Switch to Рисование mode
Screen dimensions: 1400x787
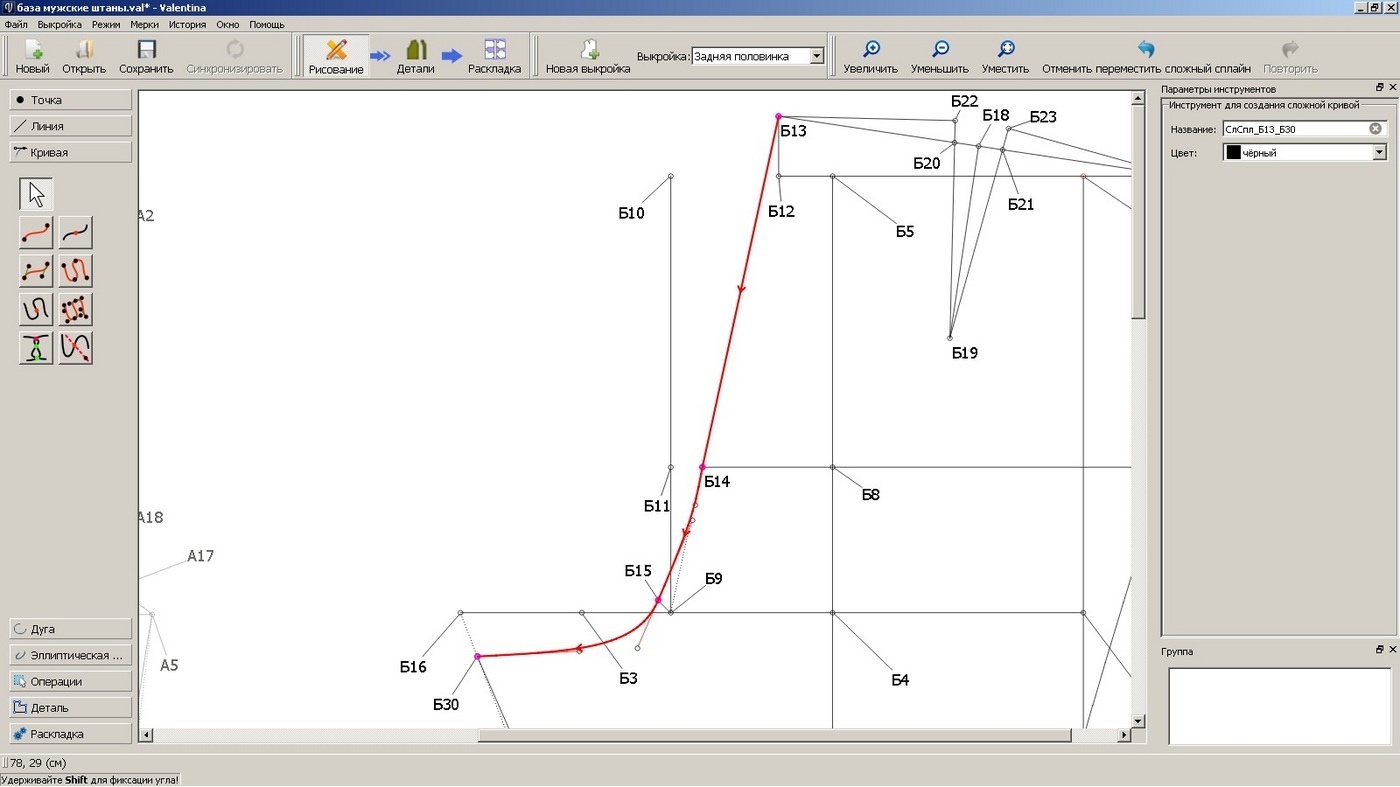336,56
